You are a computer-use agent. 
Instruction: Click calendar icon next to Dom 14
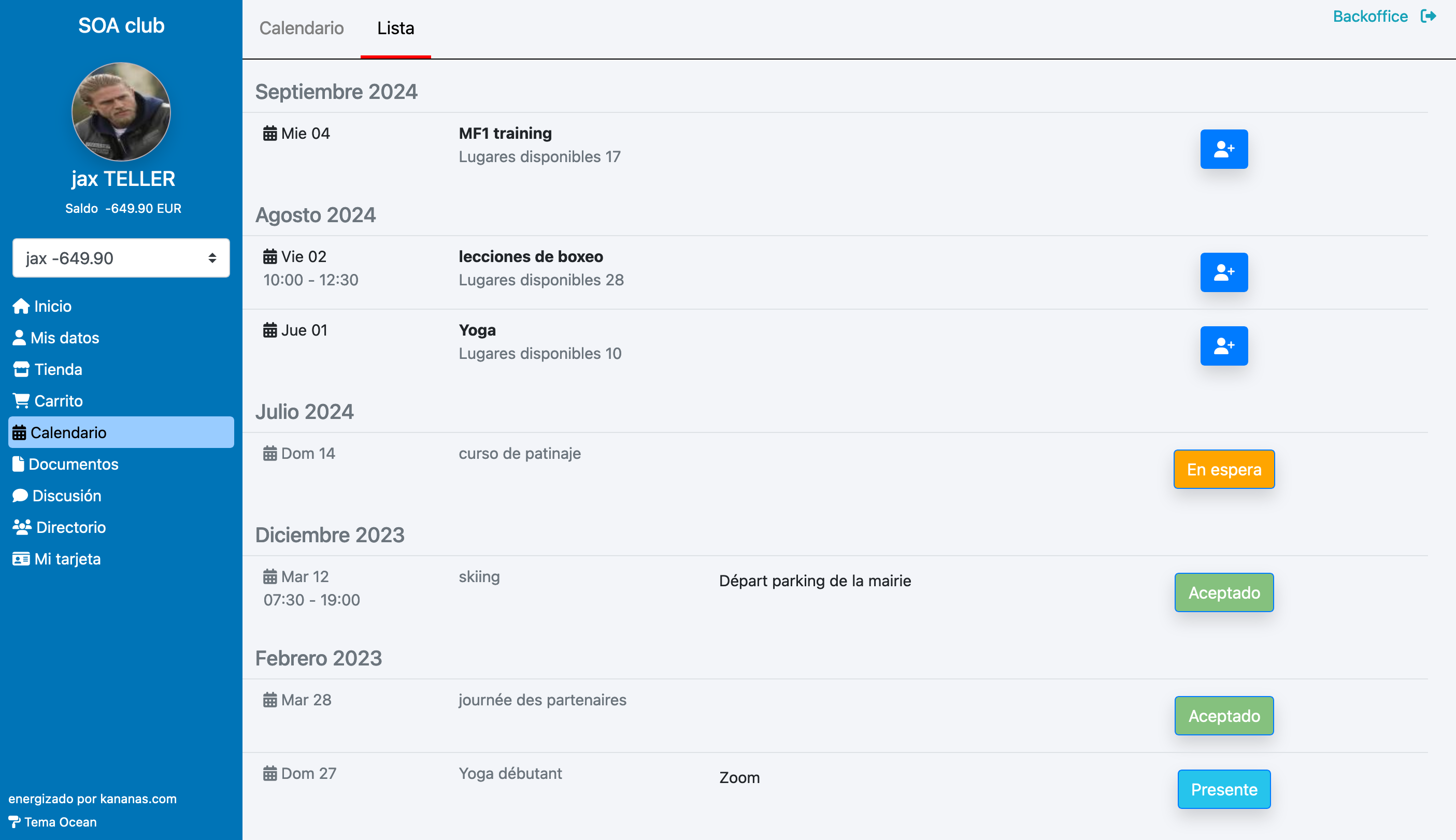(x=270, y=454)
